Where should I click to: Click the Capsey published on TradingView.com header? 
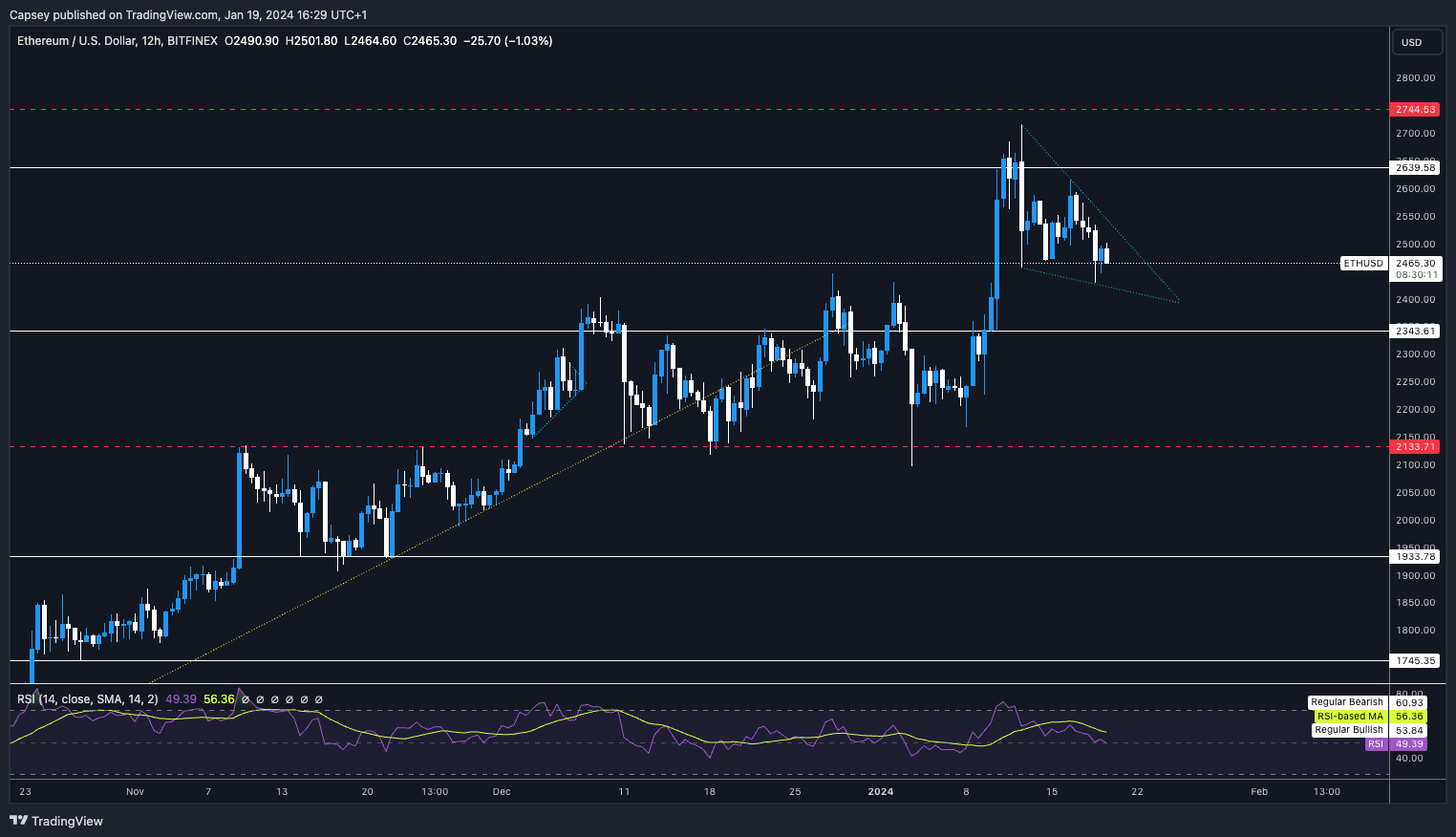(188, 14)
